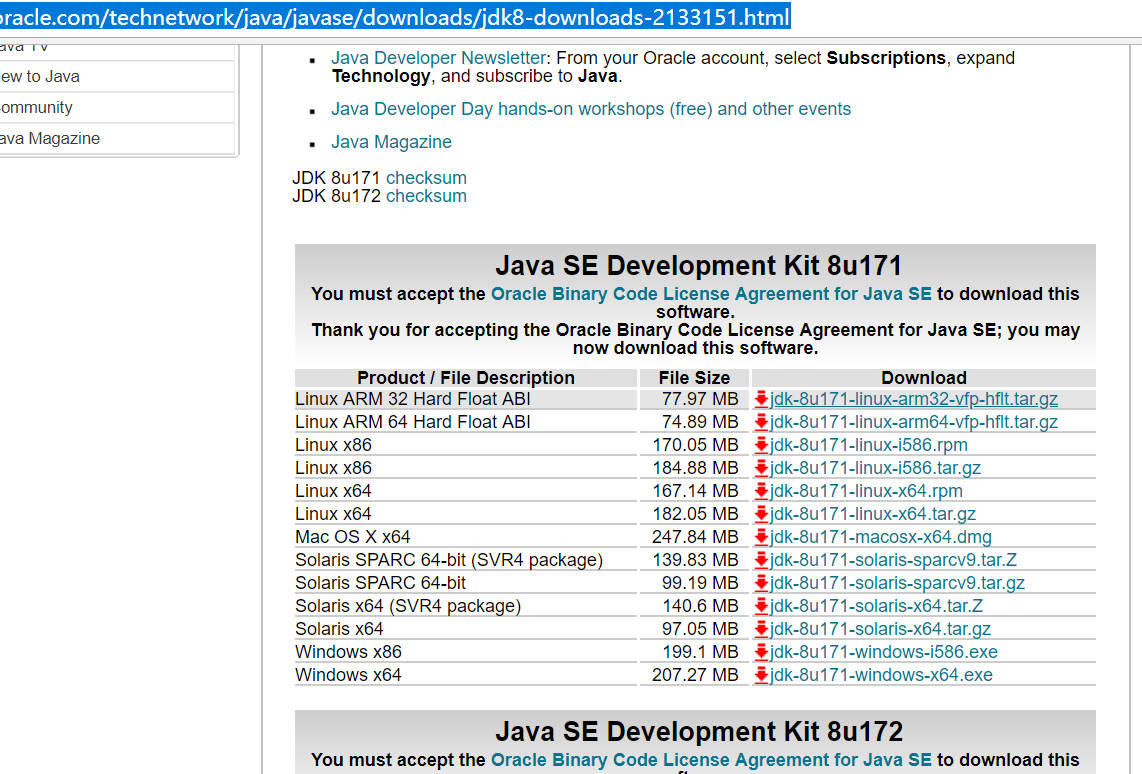The image size is (1142, 774).
Task: Download jdk-8u171-windows-i586.exe installer
Action: click(883, 652)
